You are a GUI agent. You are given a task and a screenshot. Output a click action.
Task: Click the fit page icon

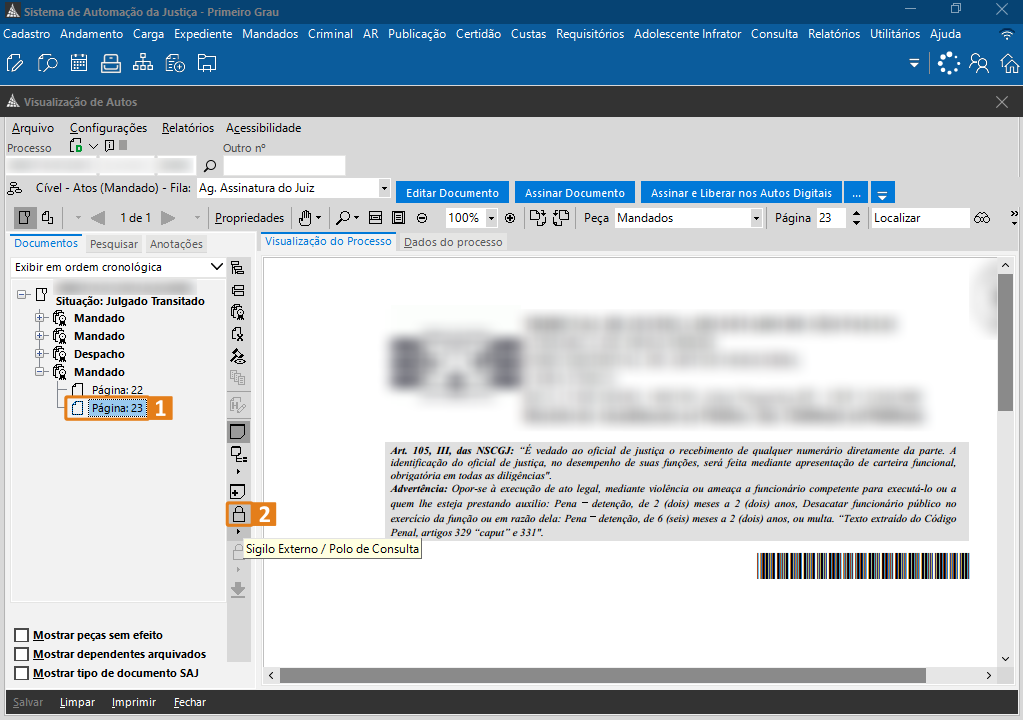(399, 218)
